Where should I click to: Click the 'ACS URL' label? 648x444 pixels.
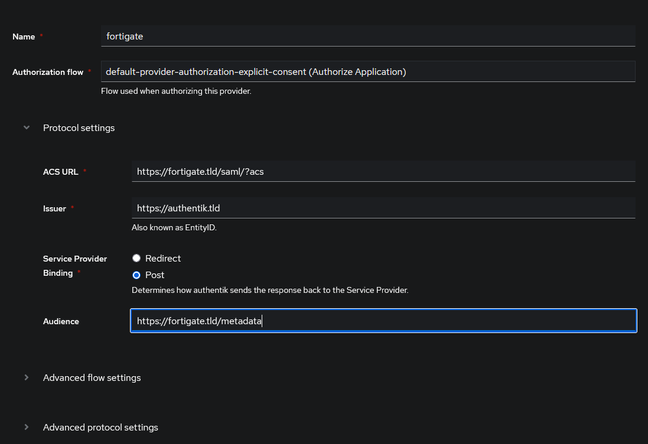click(54, 172)
